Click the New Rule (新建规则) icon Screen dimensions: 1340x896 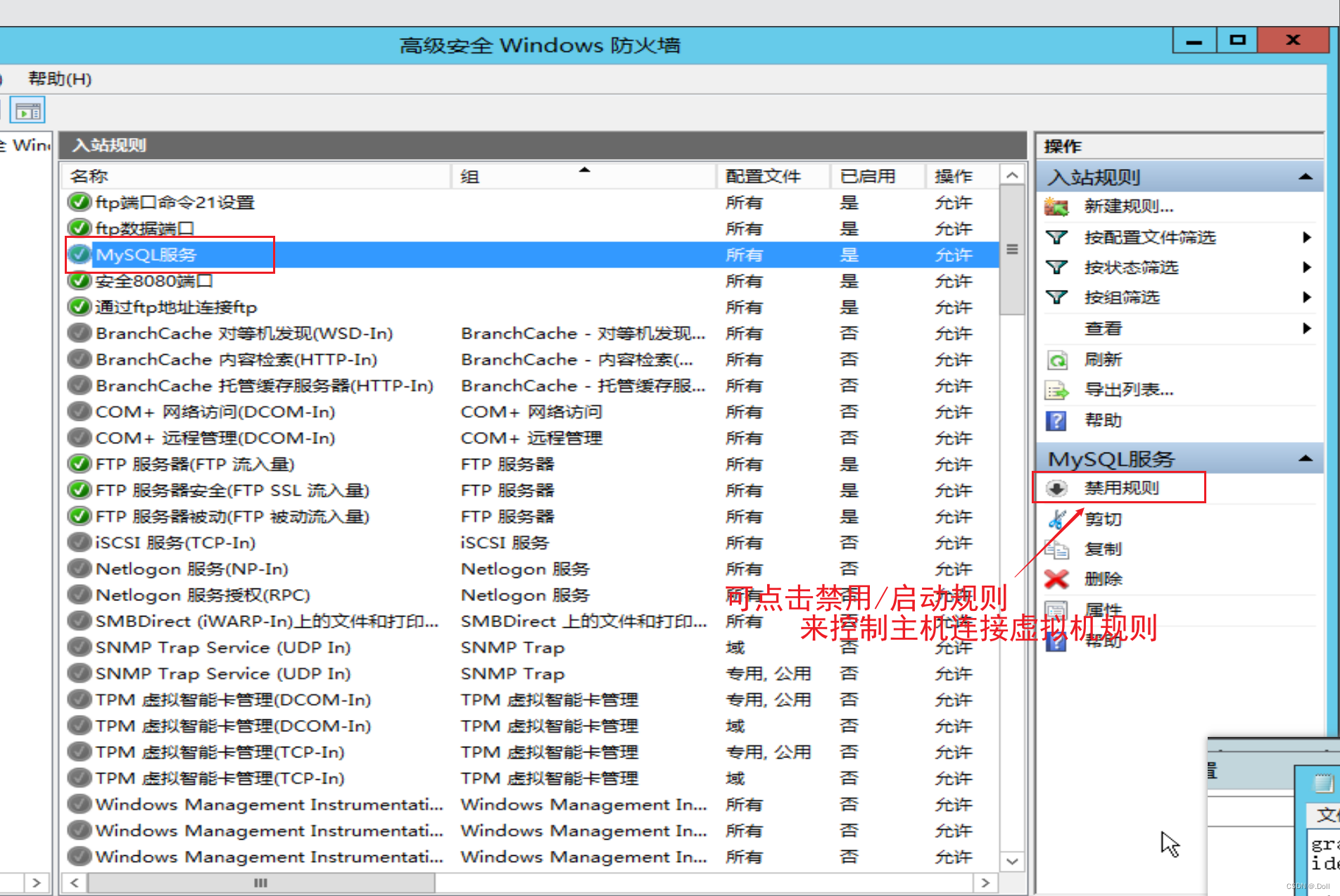(x=1057, y=206)
